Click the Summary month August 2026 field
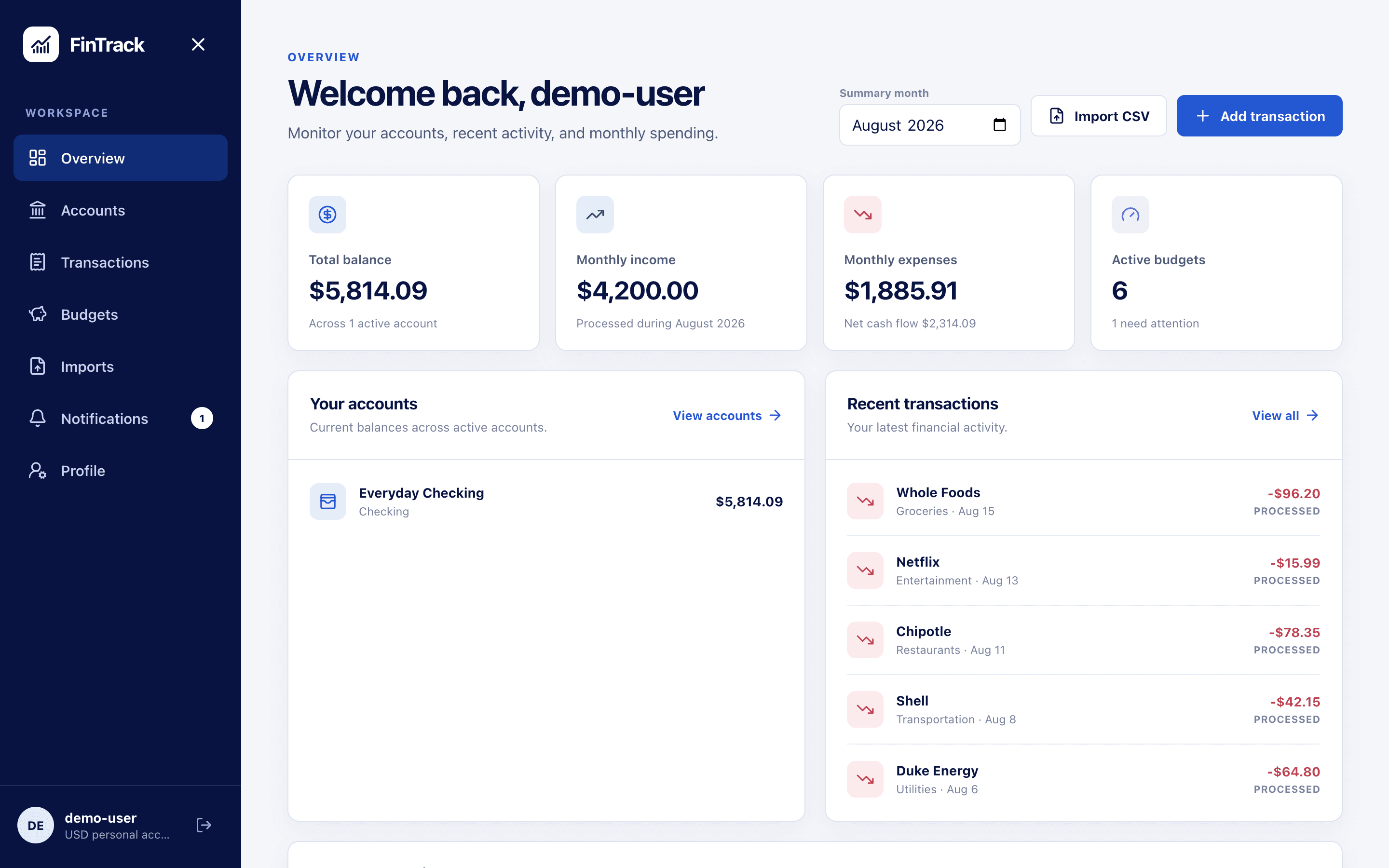 click(x=930, y=124)
